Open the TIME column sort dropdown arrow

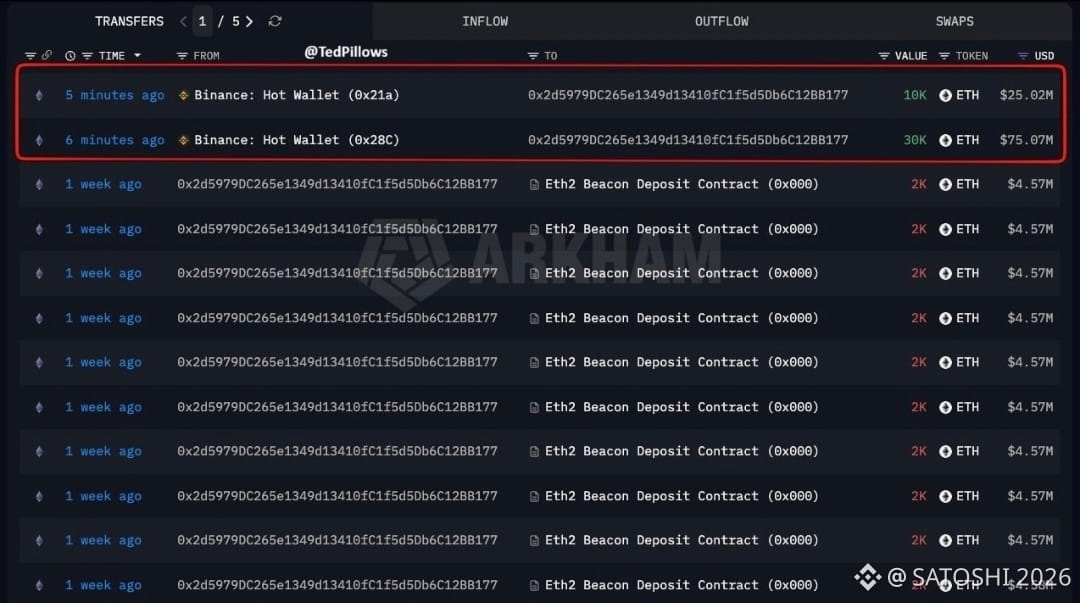[x=137, y=55]
